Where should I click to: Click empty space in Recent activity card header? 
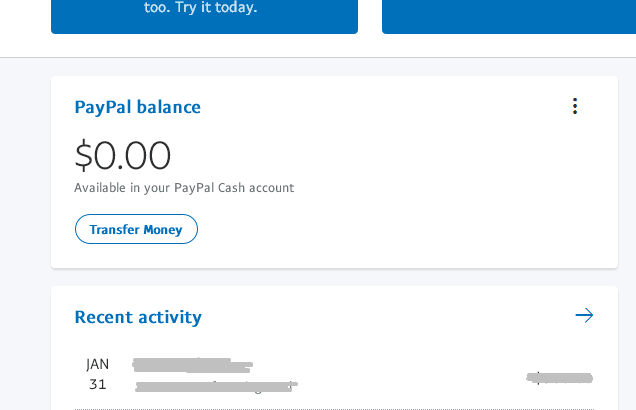coord(390,317)
